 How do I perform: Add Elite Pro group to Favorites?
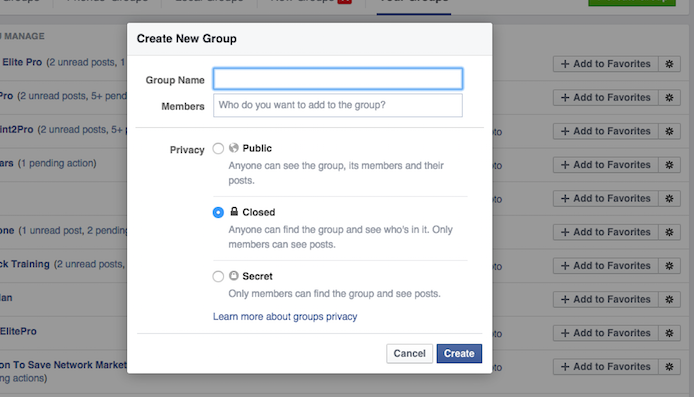pyautogui.click(x=605, y=64)
